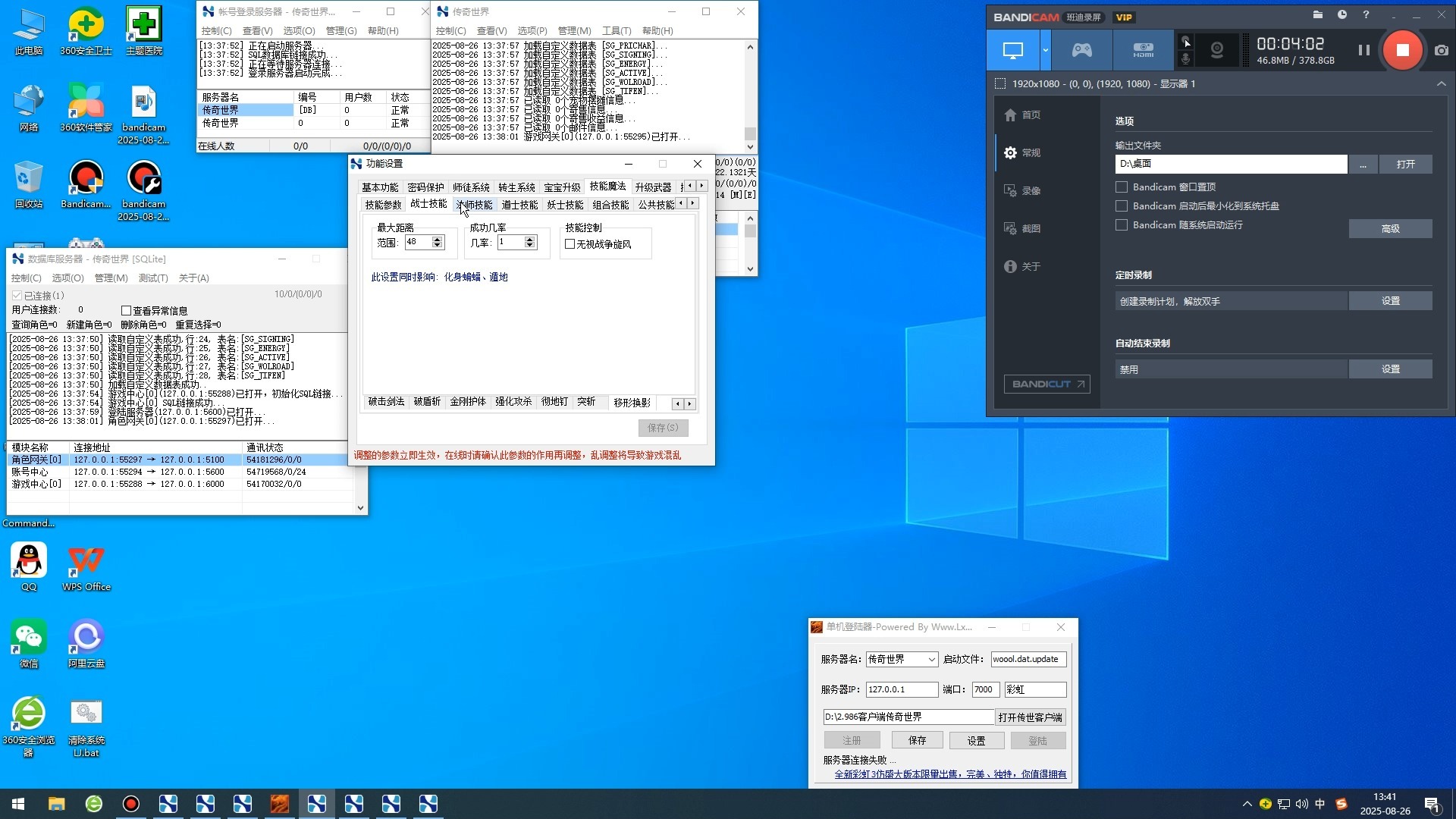1456x819 pixels.
Task: Select Bandicam HDMI device recording mode
Action: tap(1144, 50)
